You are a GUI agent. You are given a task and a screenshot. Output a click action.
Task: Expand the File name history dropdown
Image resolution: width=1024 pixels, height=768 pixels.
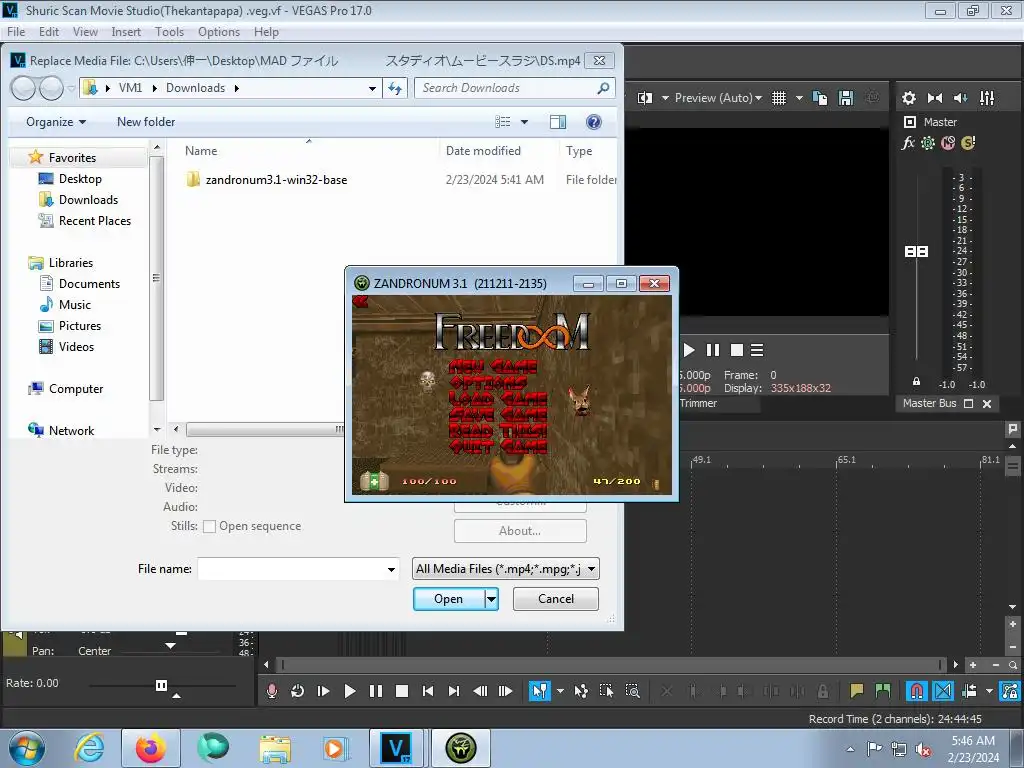391,569
